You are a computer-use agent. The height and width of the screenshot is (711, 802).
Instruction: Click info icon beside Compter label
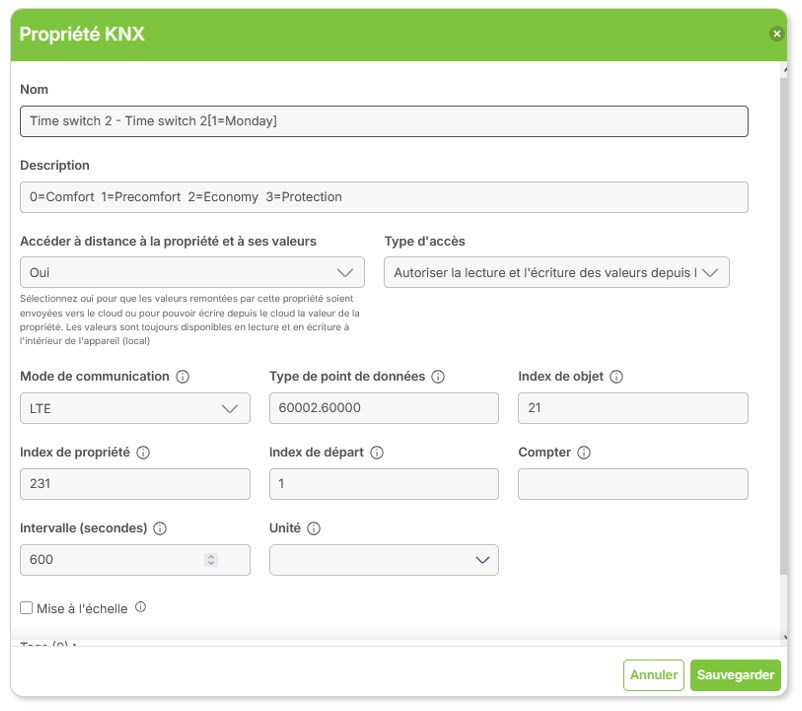[584, 453]
